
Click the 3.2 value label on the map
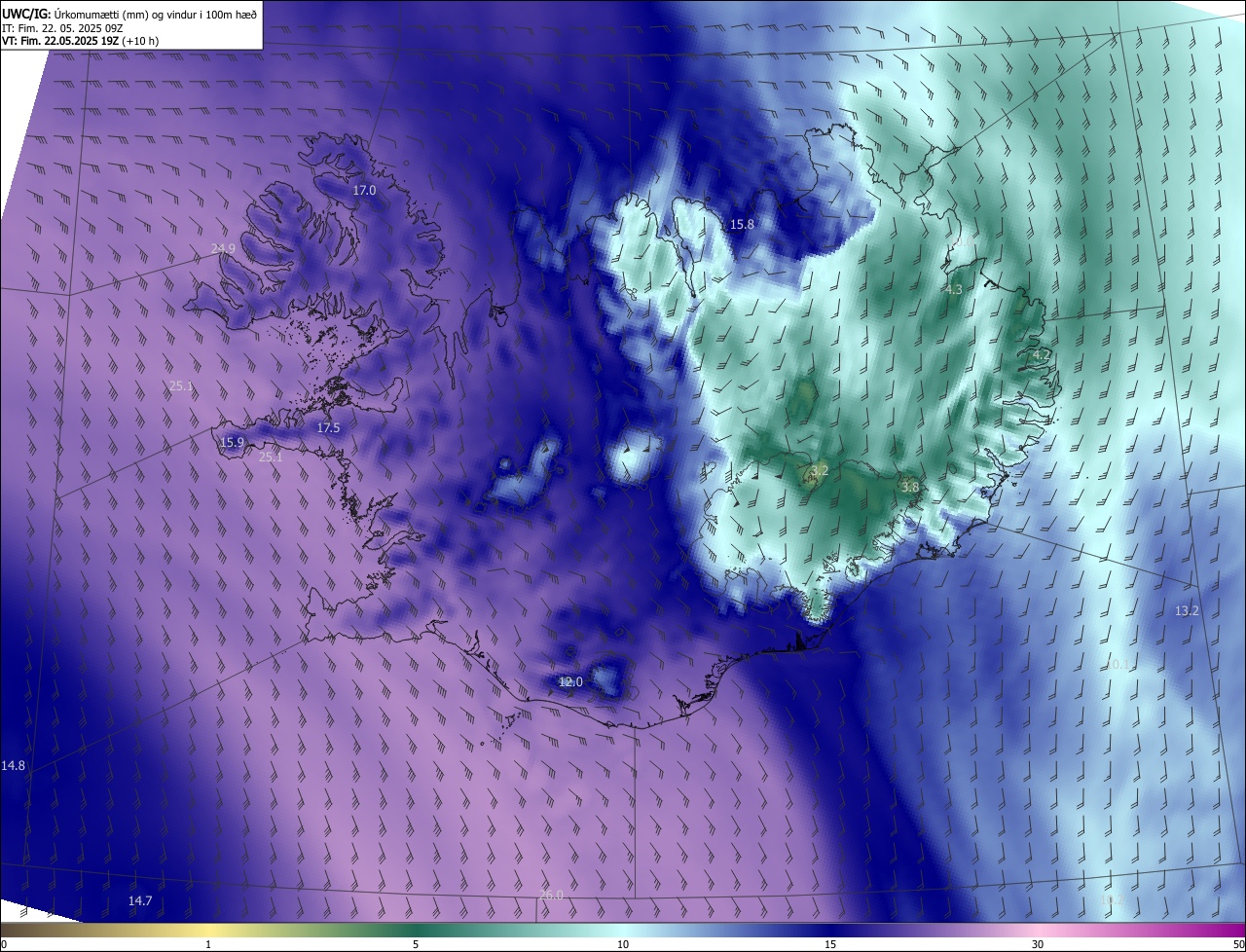coord(820,471)
